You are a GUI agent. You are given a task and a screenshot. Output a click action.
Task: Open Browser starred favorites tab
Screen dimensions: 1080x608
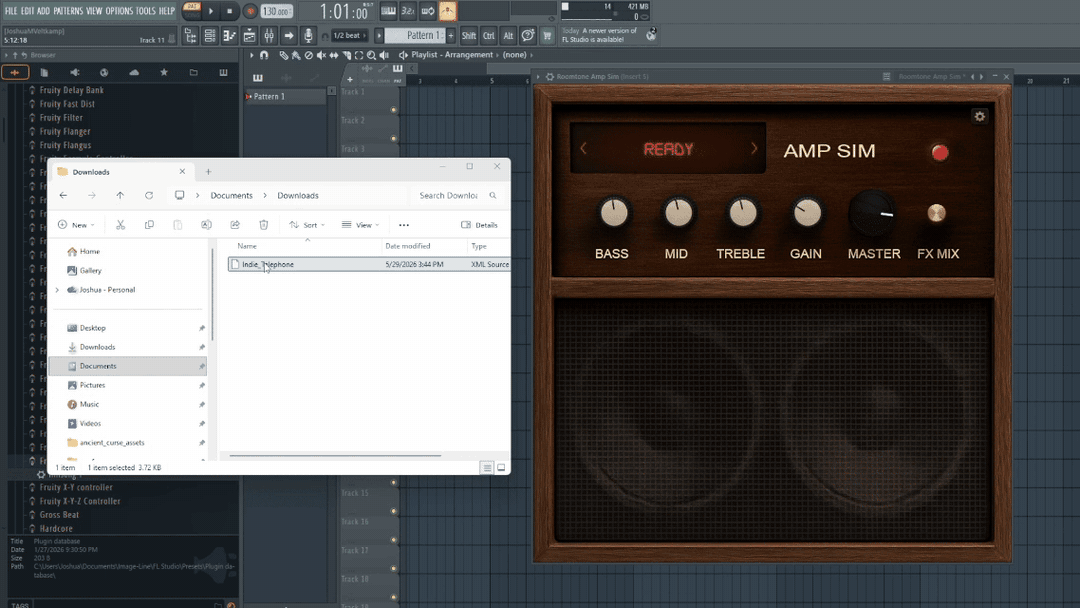[164, 72]
